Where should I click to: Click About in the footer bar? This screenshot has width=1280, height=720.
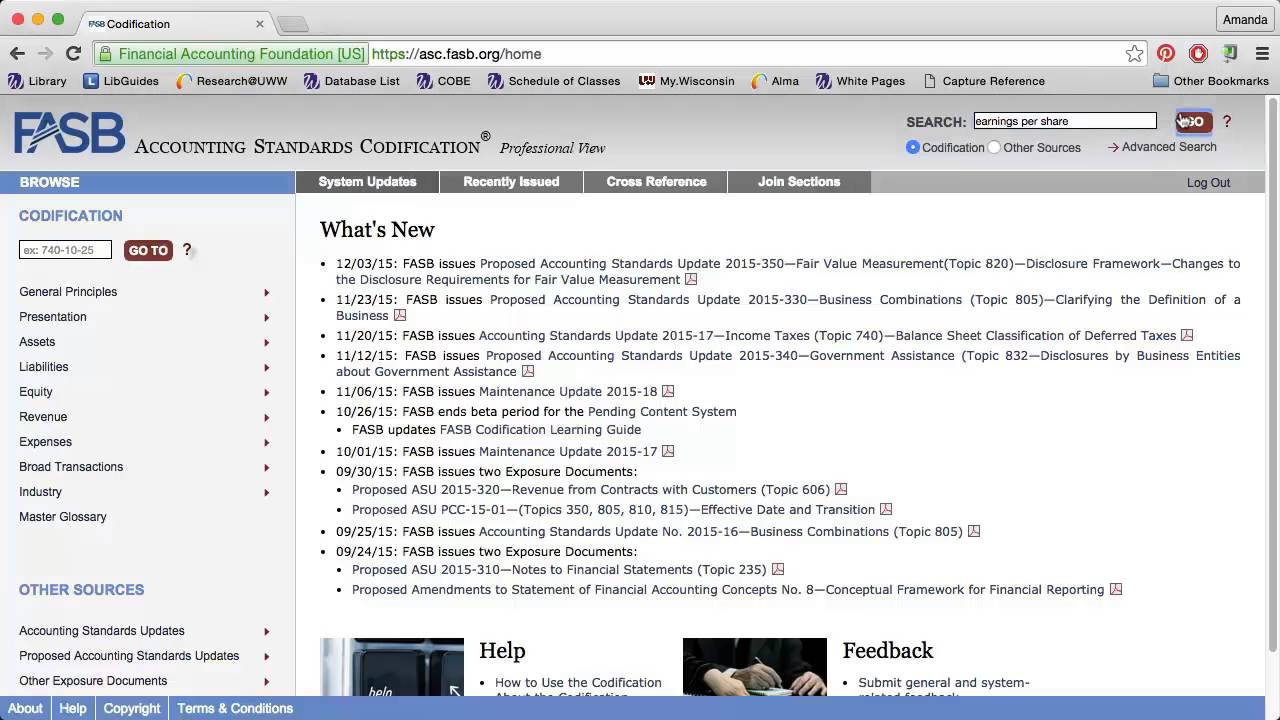(x=25, y=708)
